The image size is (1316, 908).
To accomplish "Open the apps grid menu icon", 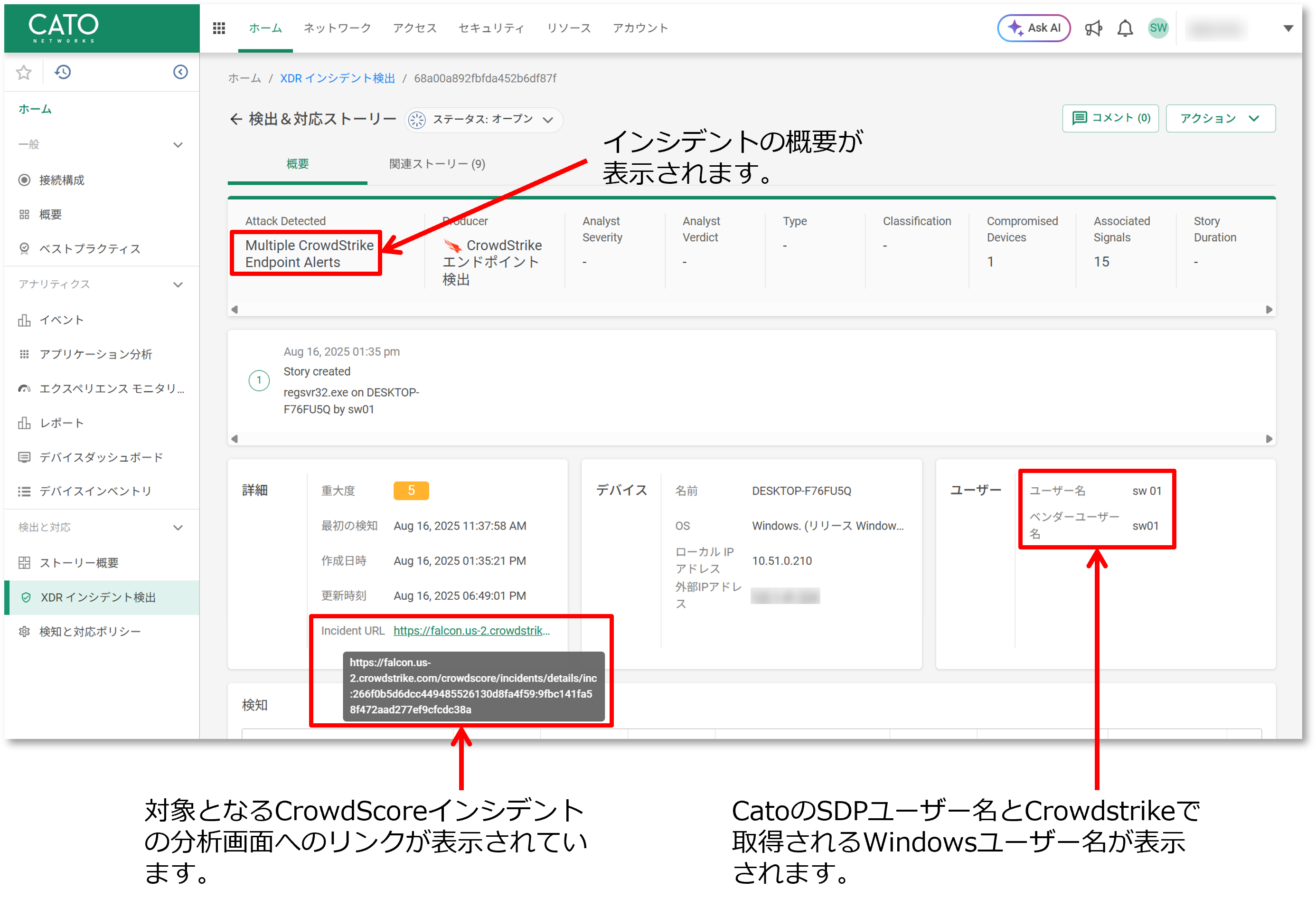I will point(219,28).
